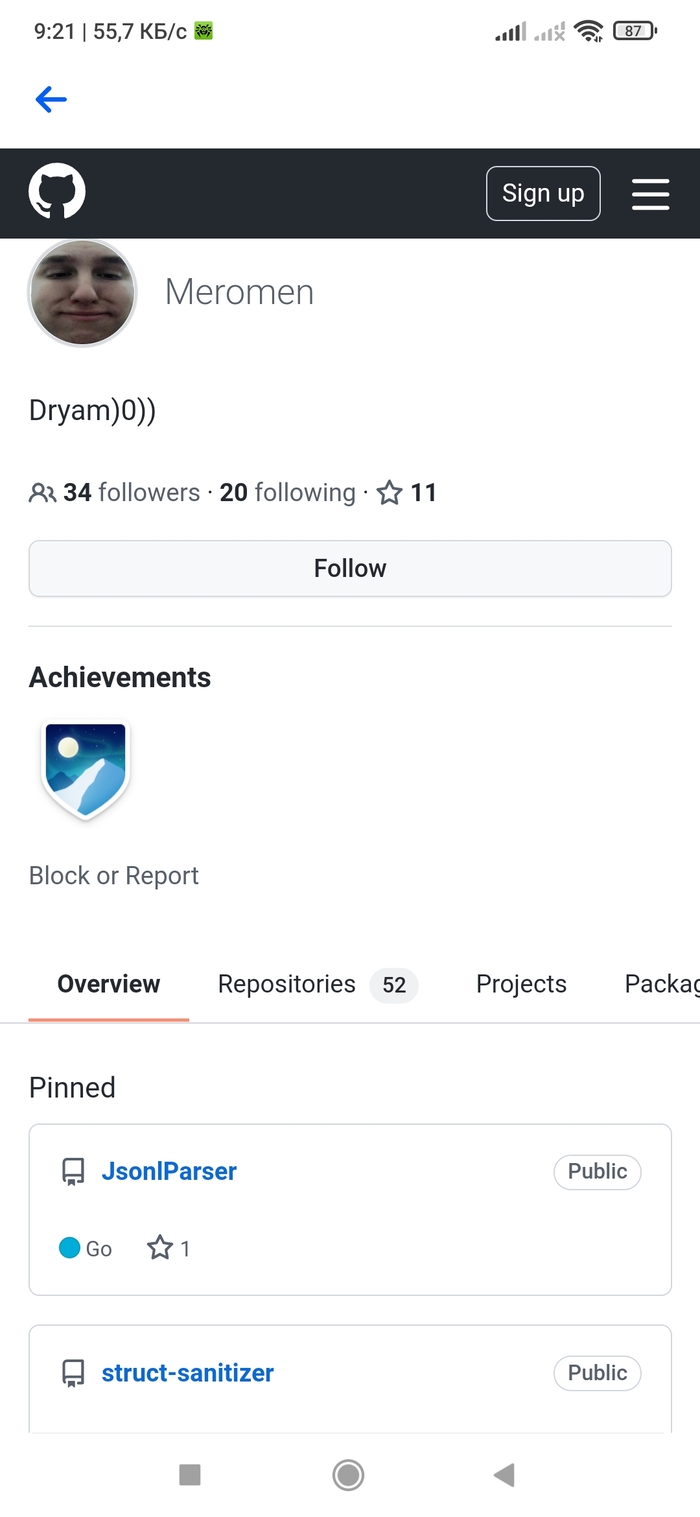This screenshot has height=1517, width=700.
Task: Open the JsonlParser pinned repository
Action: (169, 1171)
